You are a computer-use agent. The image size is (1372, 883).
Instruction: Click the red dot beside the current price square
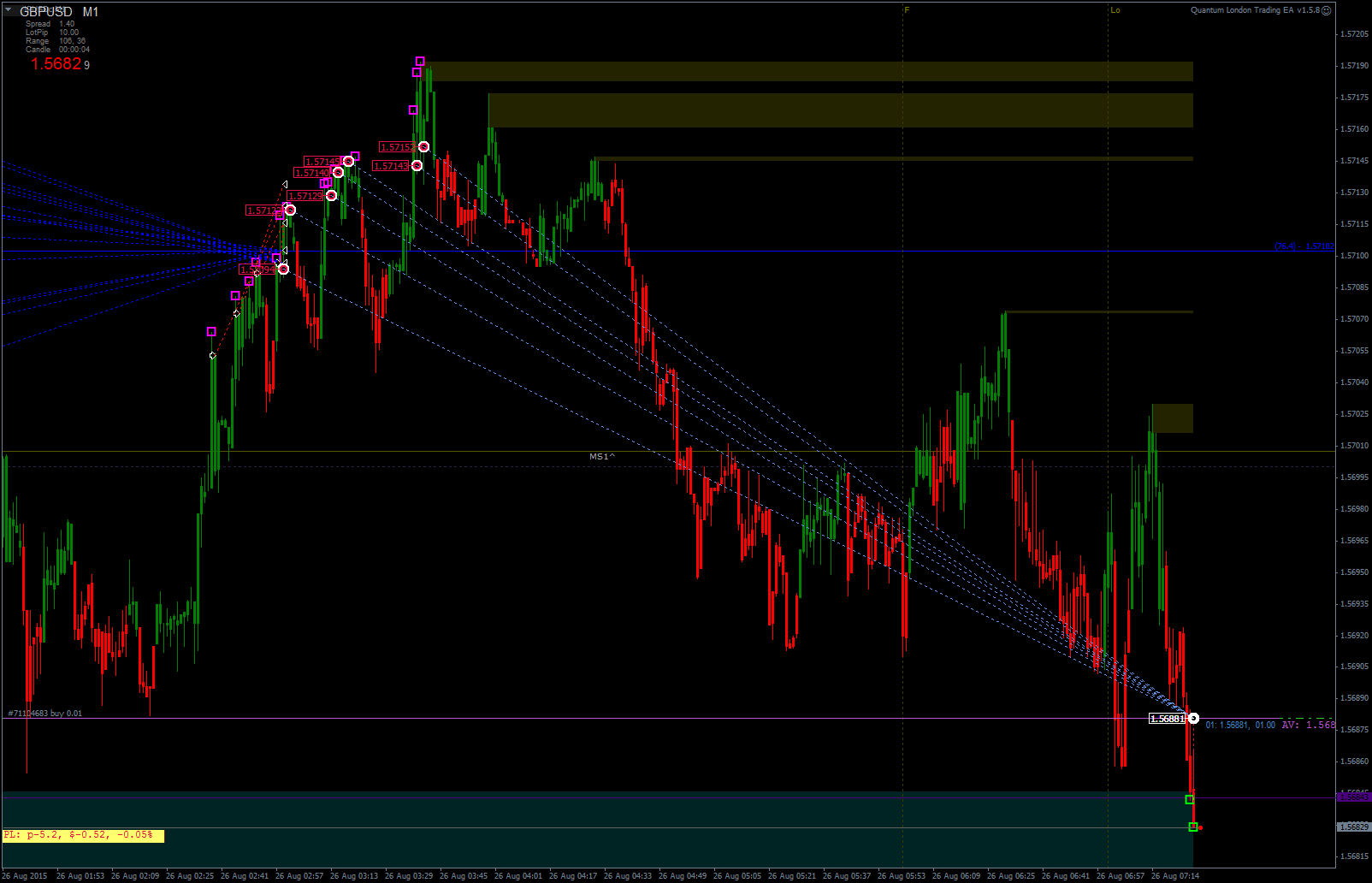1201,827
